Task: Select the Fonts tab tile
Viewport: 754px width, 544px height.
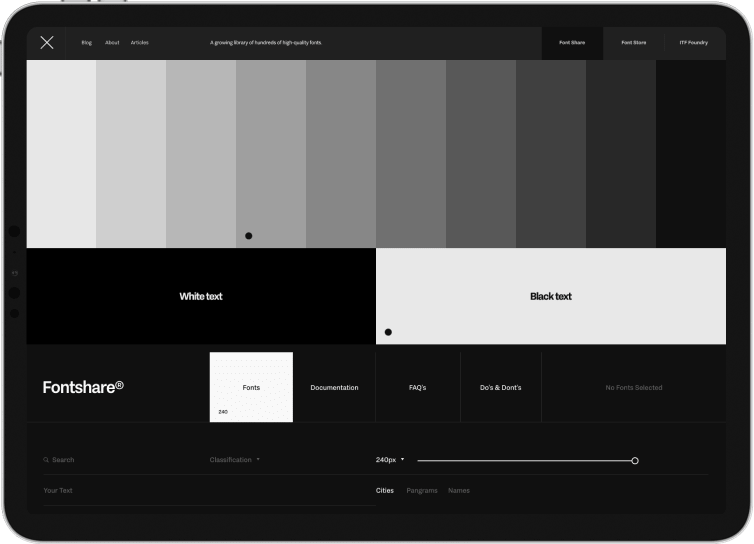Action: [x=251, y=387]
